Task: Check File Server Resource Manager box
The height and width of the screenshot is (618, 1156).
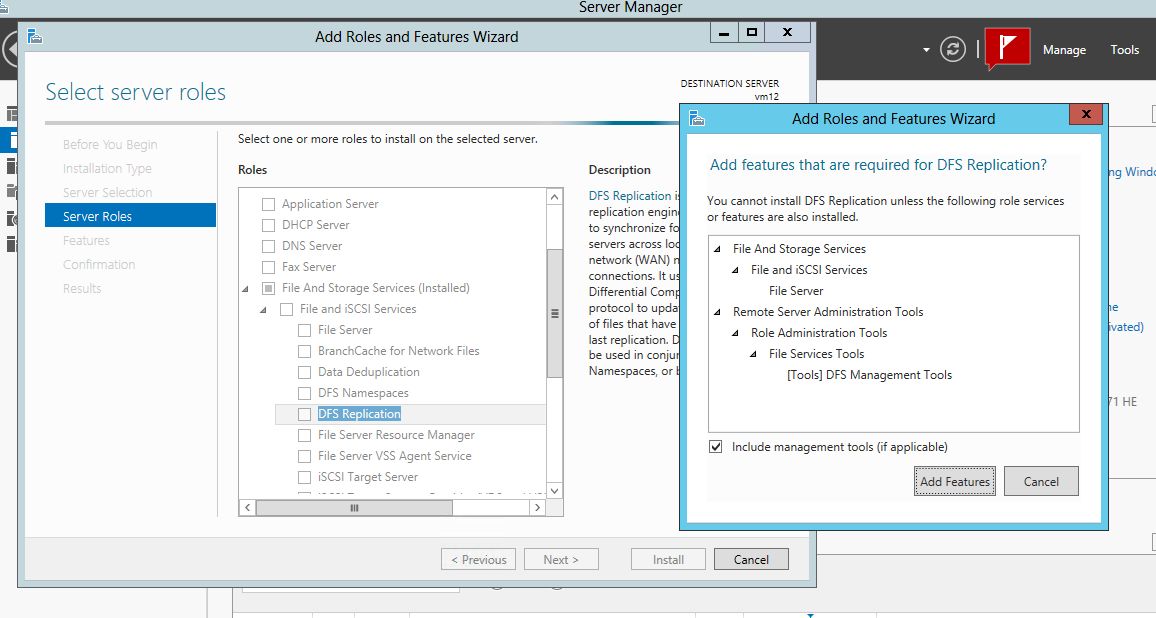Action: point(304,435)
